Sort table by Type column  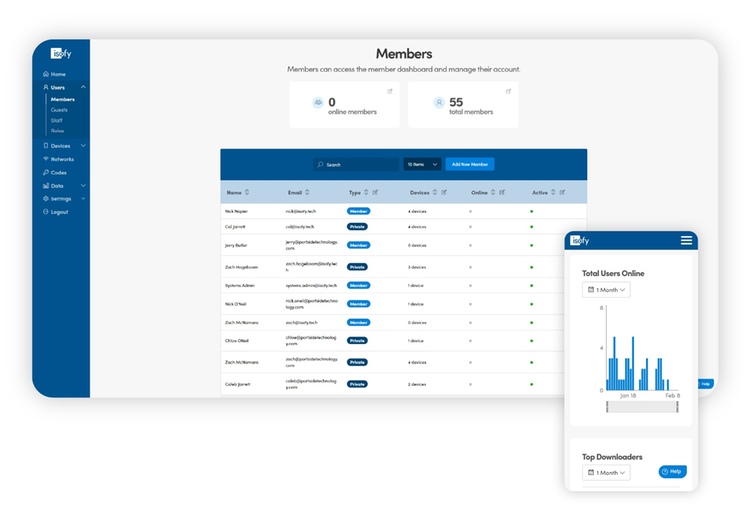pyautogui.click(x=366, y=192)
